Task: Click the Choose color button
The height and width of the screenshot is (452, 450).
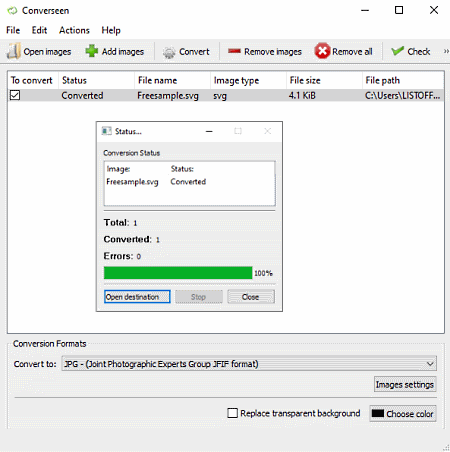Action: (403, 414)
